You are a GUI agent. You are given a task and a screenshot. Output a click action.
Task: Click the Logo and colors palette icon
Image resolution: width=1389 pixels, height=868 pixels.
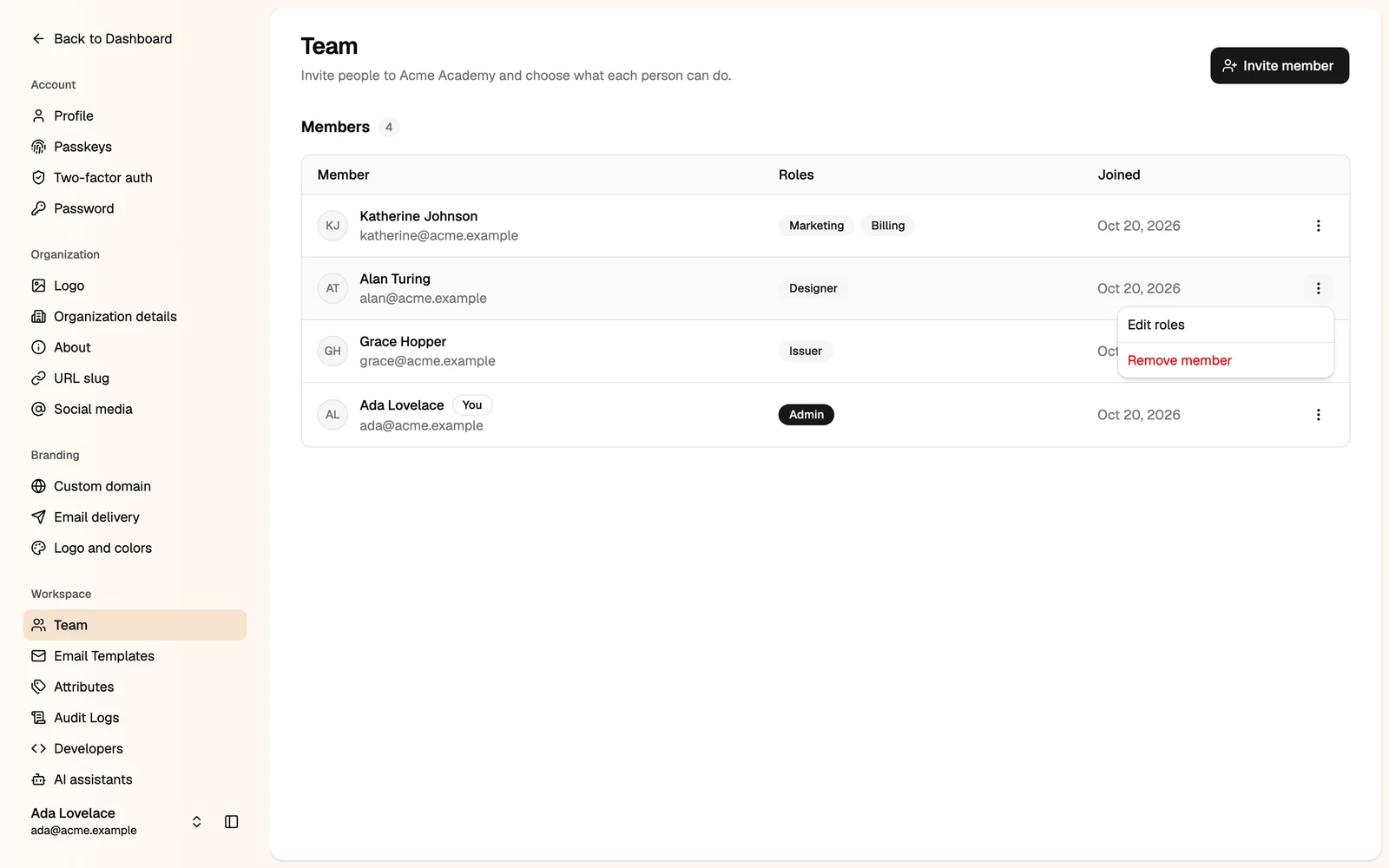pos(38,548)
